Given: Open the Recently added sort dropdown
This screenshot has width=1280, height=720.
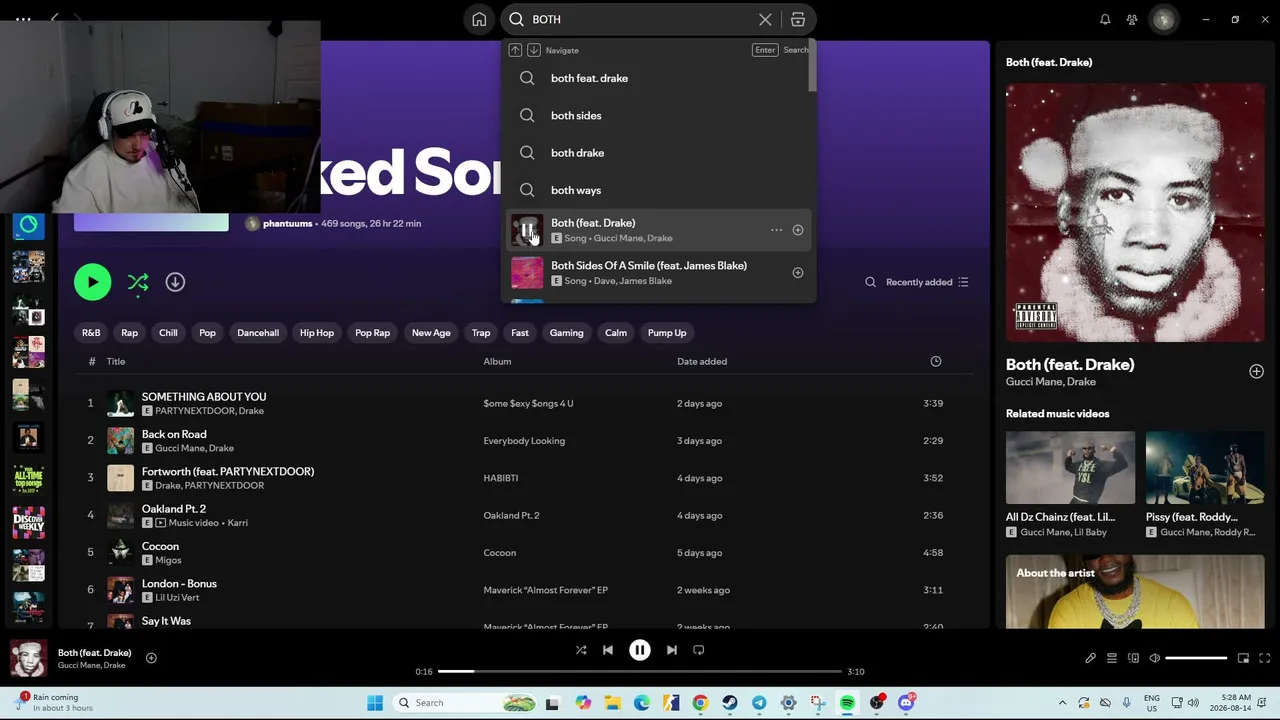Looking at the screenshot, I should pyautogui.click(x=927, y=282).
